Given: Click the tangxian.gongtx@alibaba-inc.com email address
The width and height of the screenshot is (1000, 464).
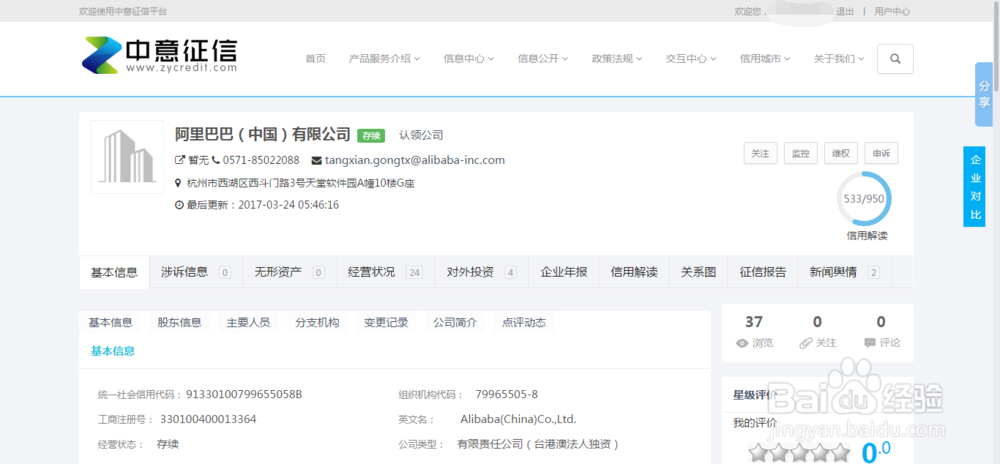Looking at the screenshot, I should [x=415, y=160].
